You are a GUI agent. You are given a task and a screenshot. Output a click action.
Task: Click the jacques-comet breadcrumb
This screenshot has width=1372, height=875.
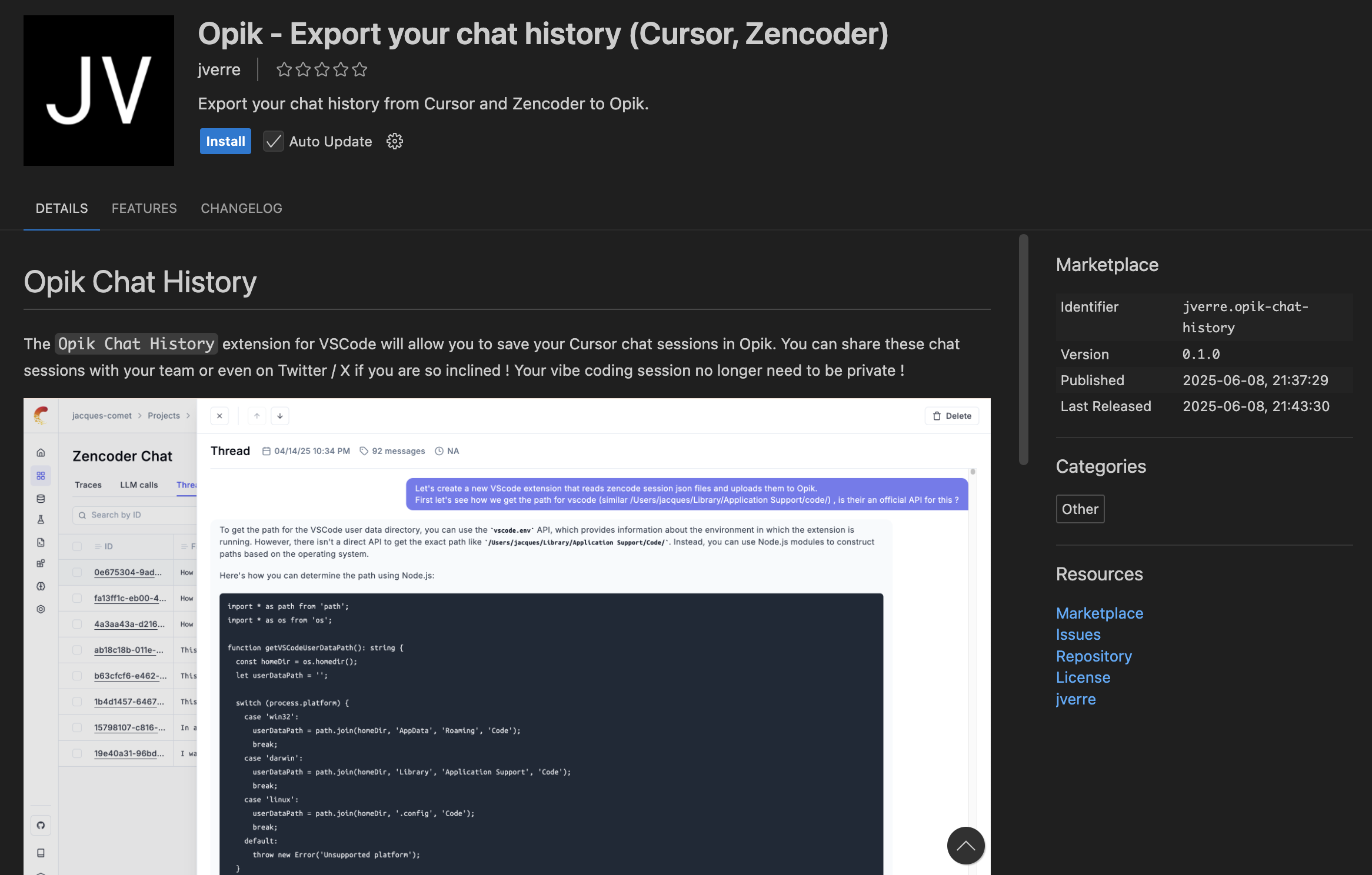(102, 416)
